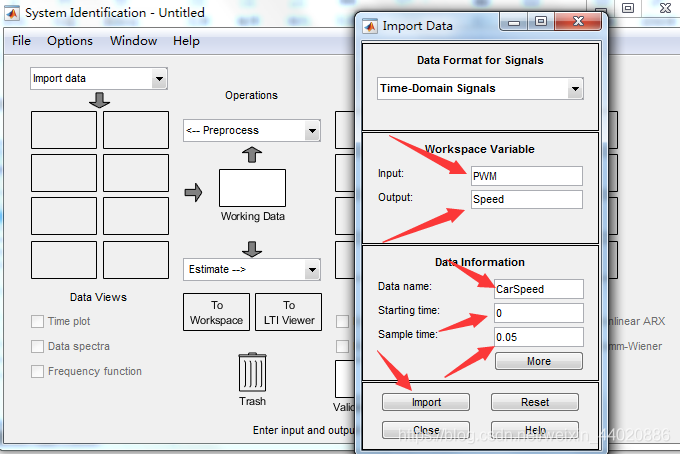
Task: Click the Data name field containing CarSpeed
Action: 539,289
